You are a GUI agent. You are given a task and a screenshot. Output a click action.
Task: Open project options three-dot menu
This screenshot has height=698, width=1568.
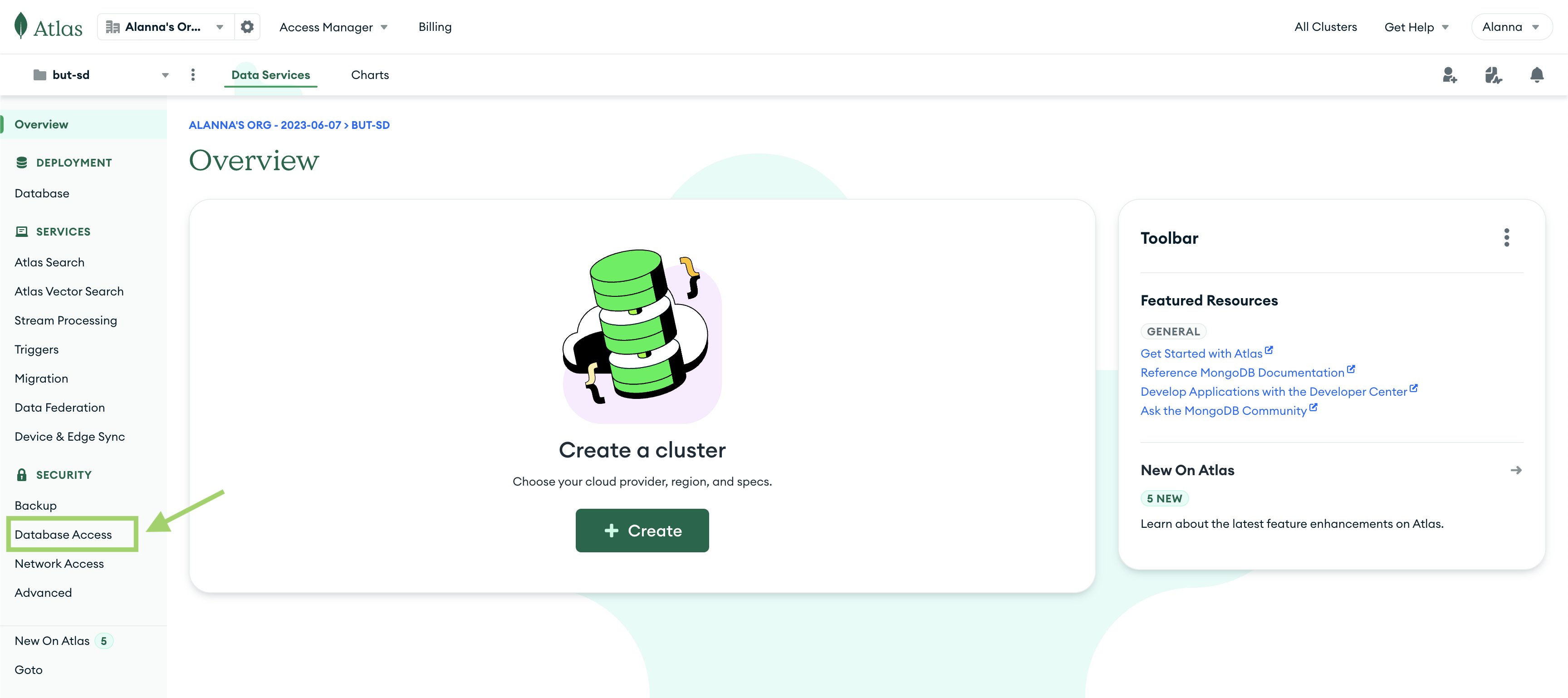point(193,75)
